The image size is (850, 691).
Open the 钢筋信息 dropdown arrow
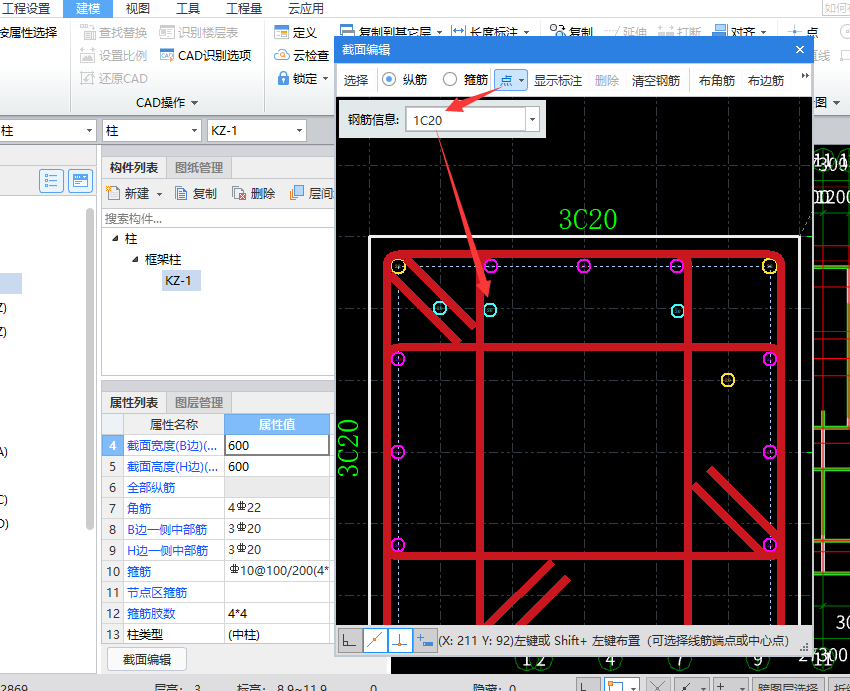532,119
